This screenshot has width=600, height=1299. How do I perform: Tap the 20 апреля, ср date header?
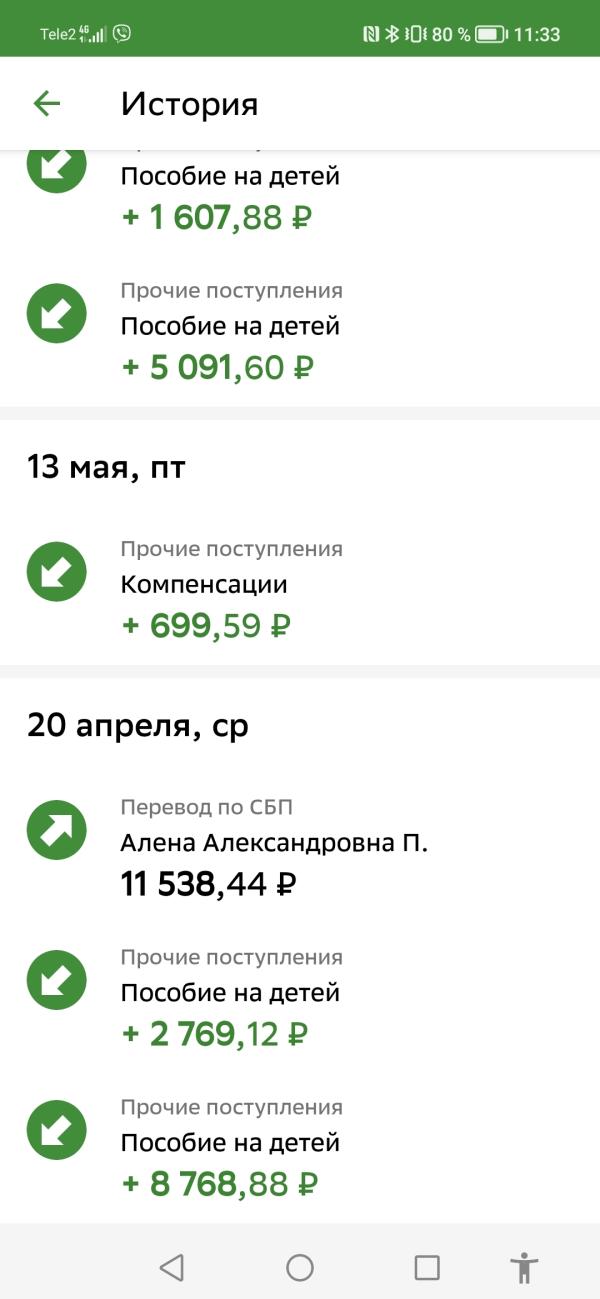[x=138, y=725]
